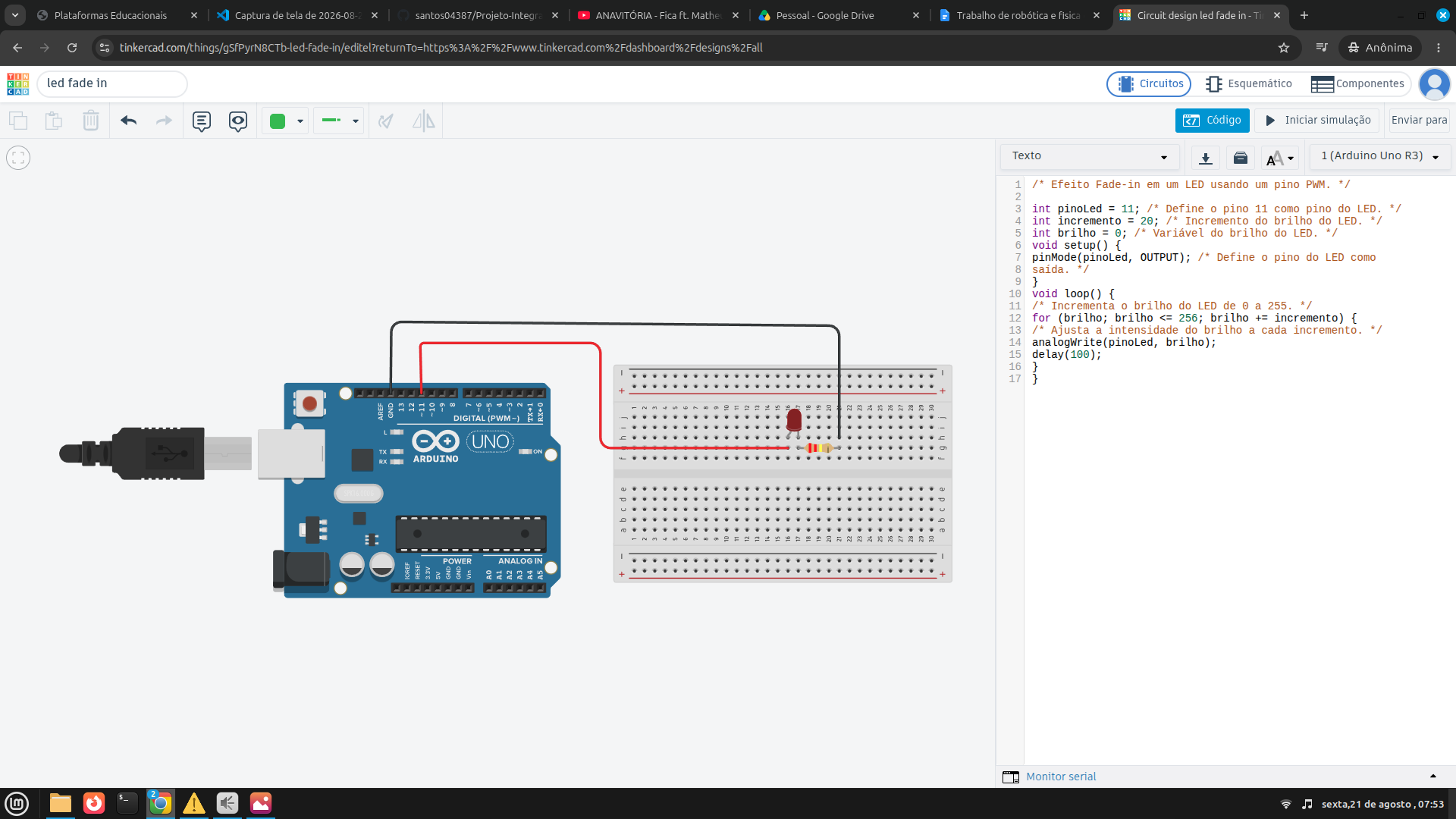Viewport: 1456px width, 819px height.
Task: Click Iniciar simulação button
Action: pyautogui.click(x=1318, y=121)
